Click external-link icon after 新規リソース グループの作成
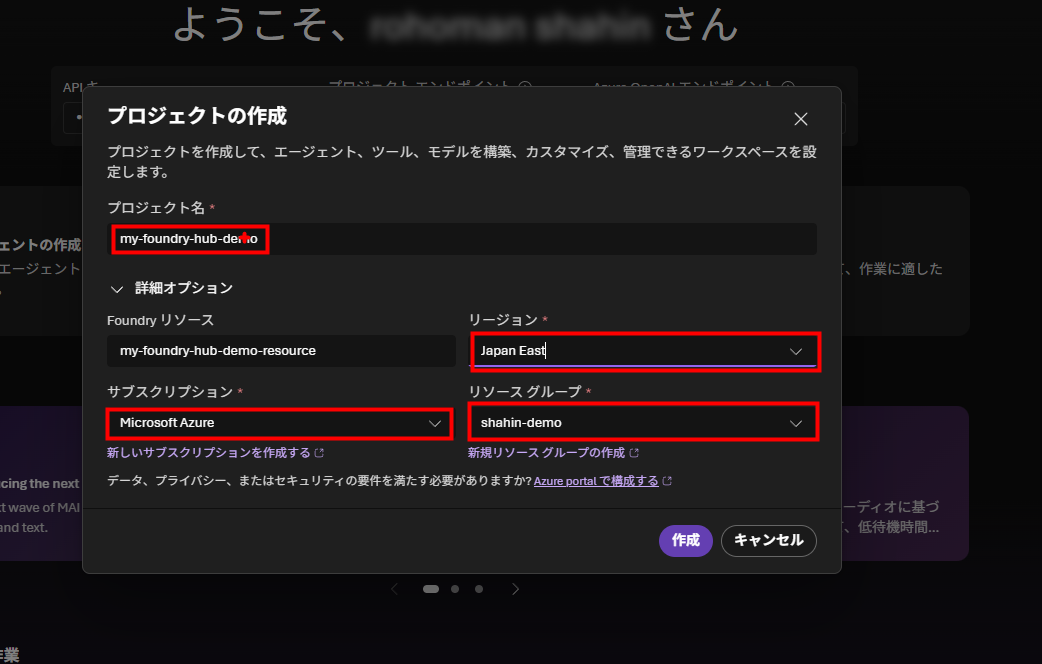Viewport: 1042px width, 664px height. point(634,453)
